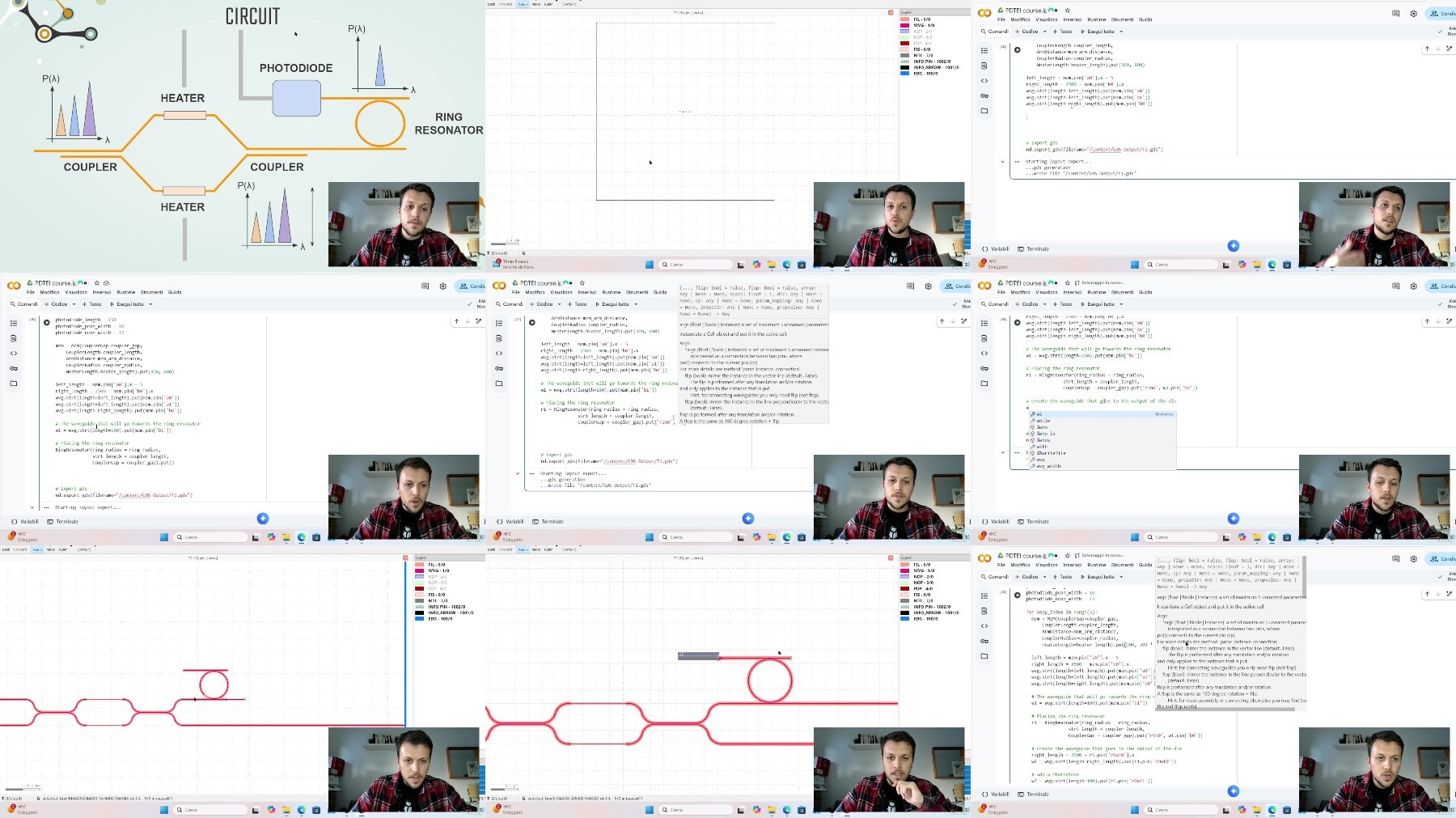Run the cell in the for copy_index notebook frame

coord(1018,595)
